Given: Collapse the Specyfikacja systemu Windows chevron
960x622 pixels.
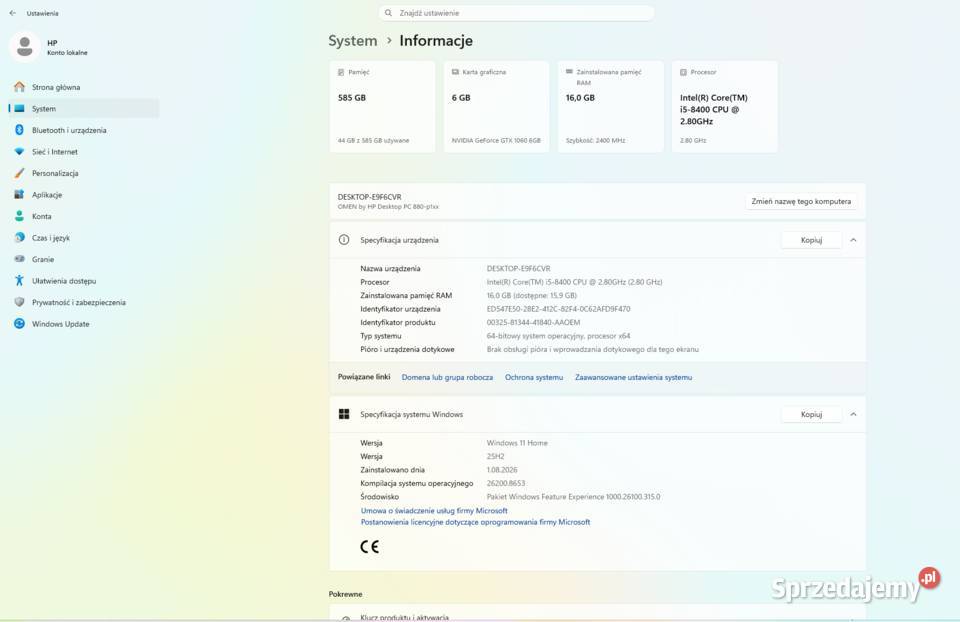Looking at the screenshot, I should 853,414.
